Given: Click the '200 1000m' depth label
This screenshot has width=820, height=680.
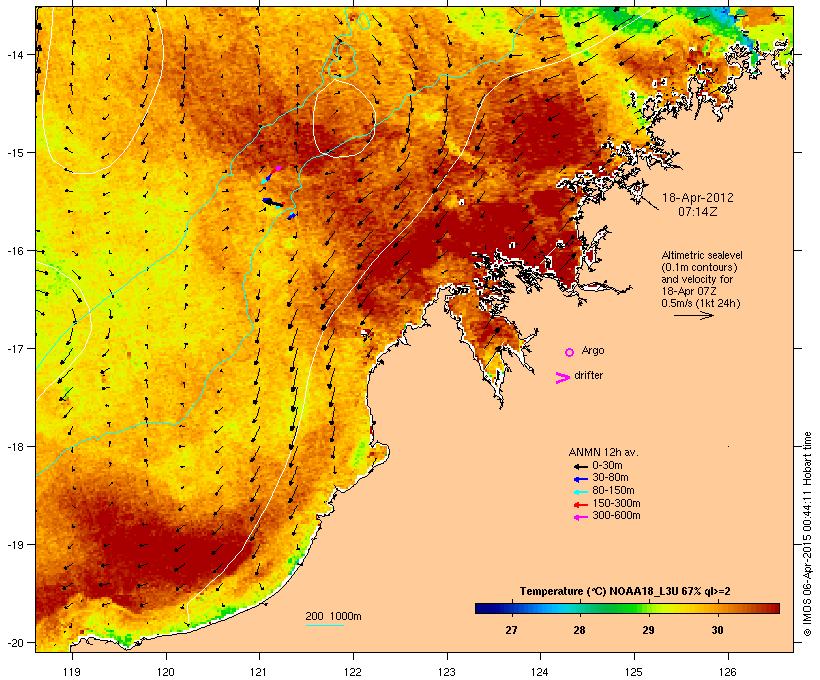Looking at the screenshot, I should 333,616.
